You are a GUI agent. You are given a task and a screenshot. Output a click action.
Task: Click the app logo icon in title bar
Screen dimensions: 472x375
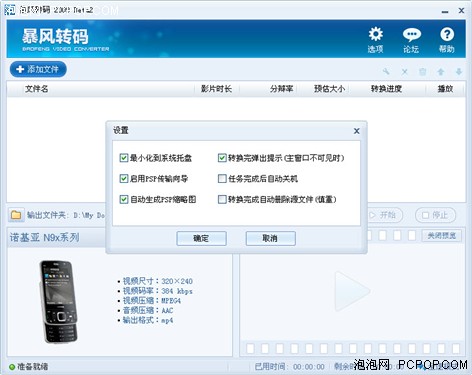pyautogui.click(x=10, y=10)
